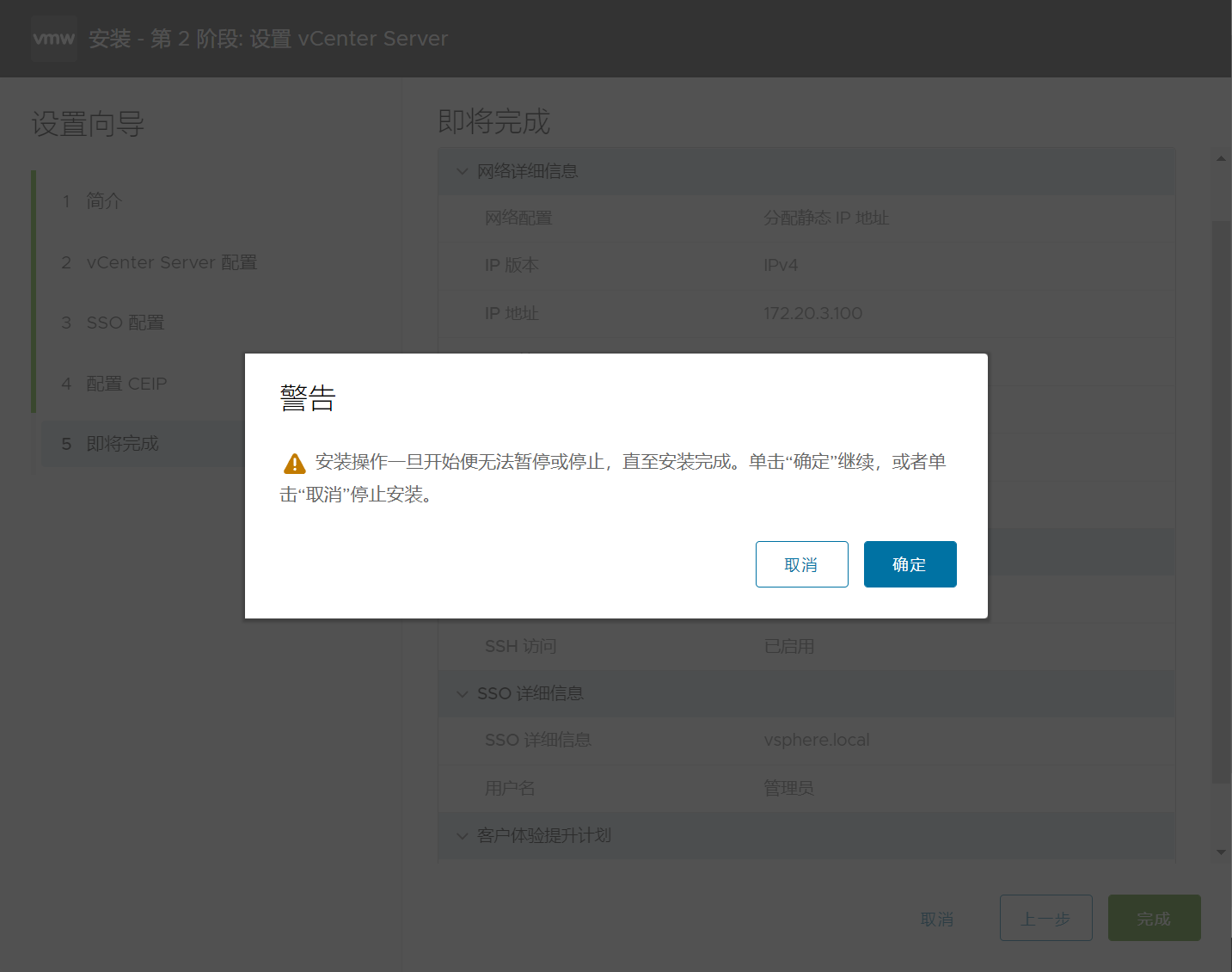Click the scrollbar up arrow
The width and height of the screenshot is (1232, 972).
click(x=1221, y=158)
